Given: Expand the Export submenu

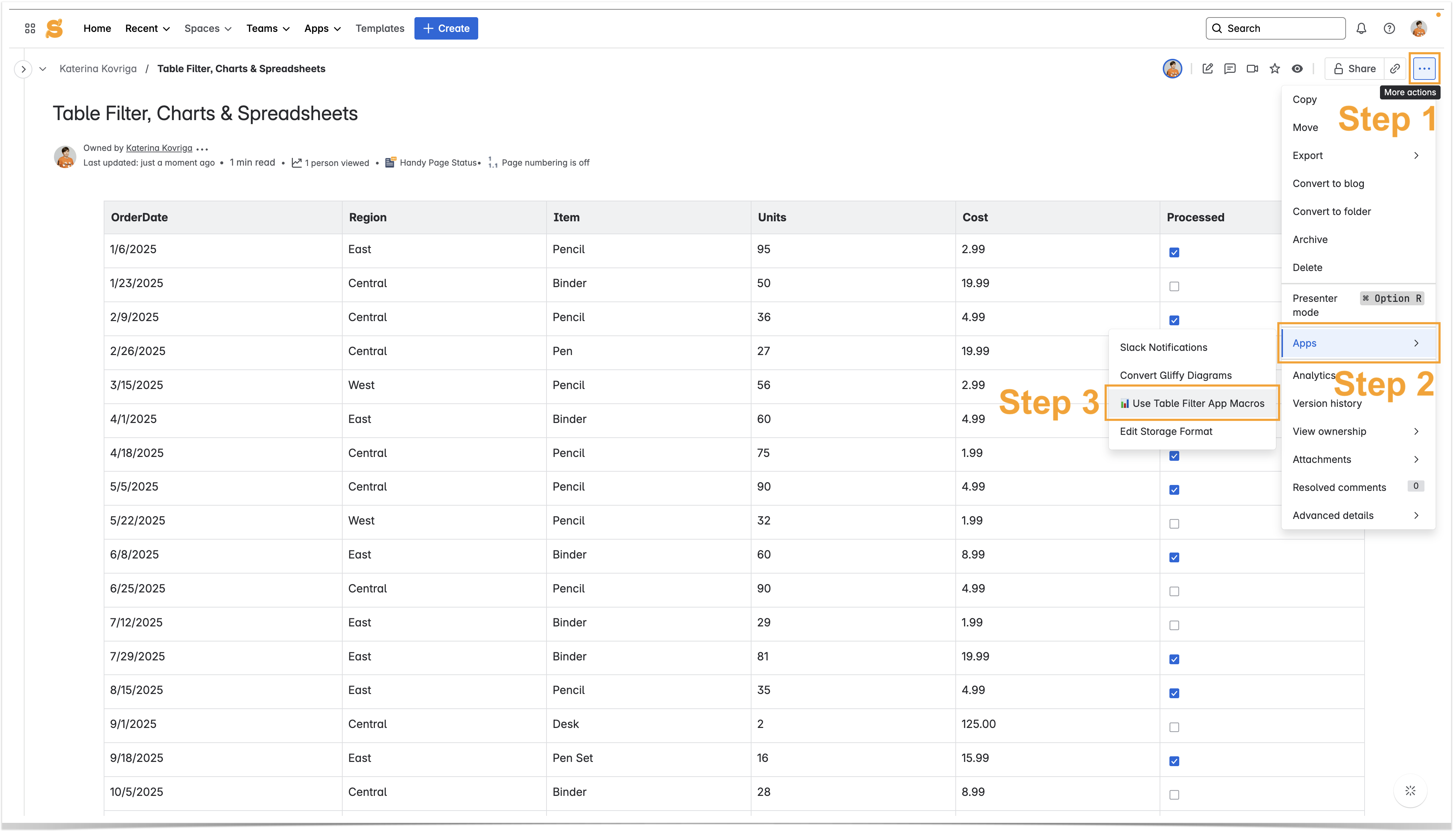Looking at the screenshot, I should (1357, 155).
